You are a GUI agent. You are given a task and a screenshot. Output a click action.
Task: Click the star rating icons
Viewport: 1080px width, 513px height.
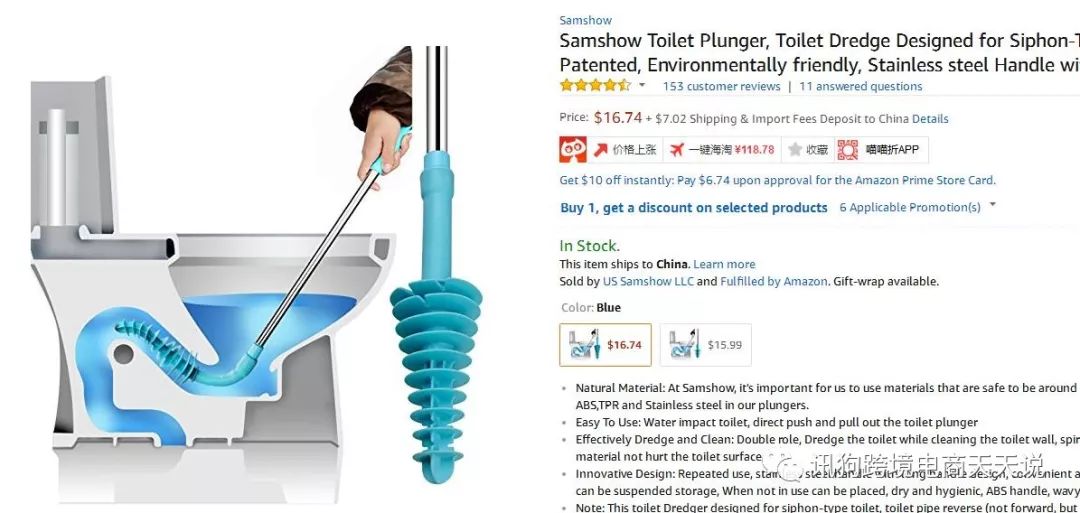[595, 86]
